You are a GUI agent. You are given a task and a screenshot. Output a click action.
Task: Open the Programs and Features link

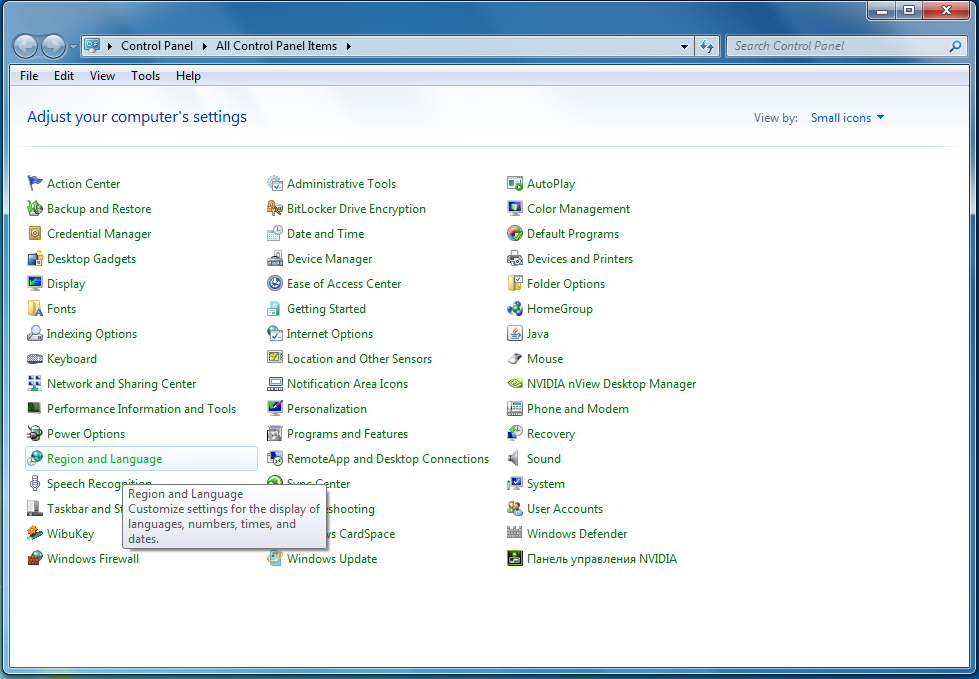click(x=347, y=434)
